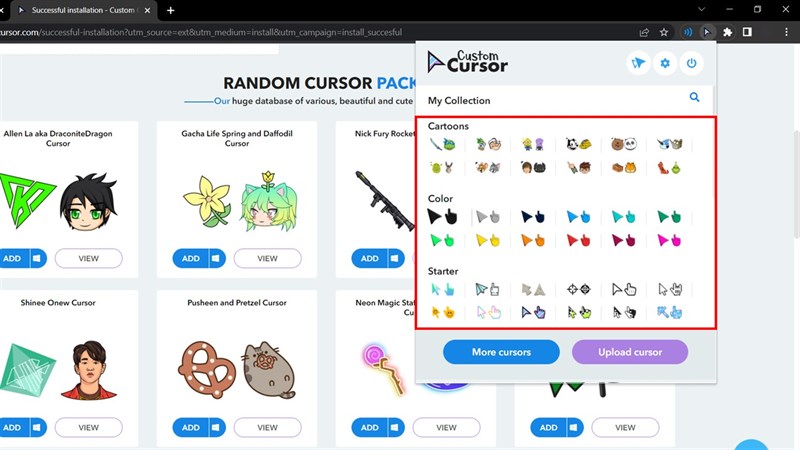Add the Pusheen and Pretzel cursor
This screenshot has height=450, width=800.
click(x=191, y=428)
